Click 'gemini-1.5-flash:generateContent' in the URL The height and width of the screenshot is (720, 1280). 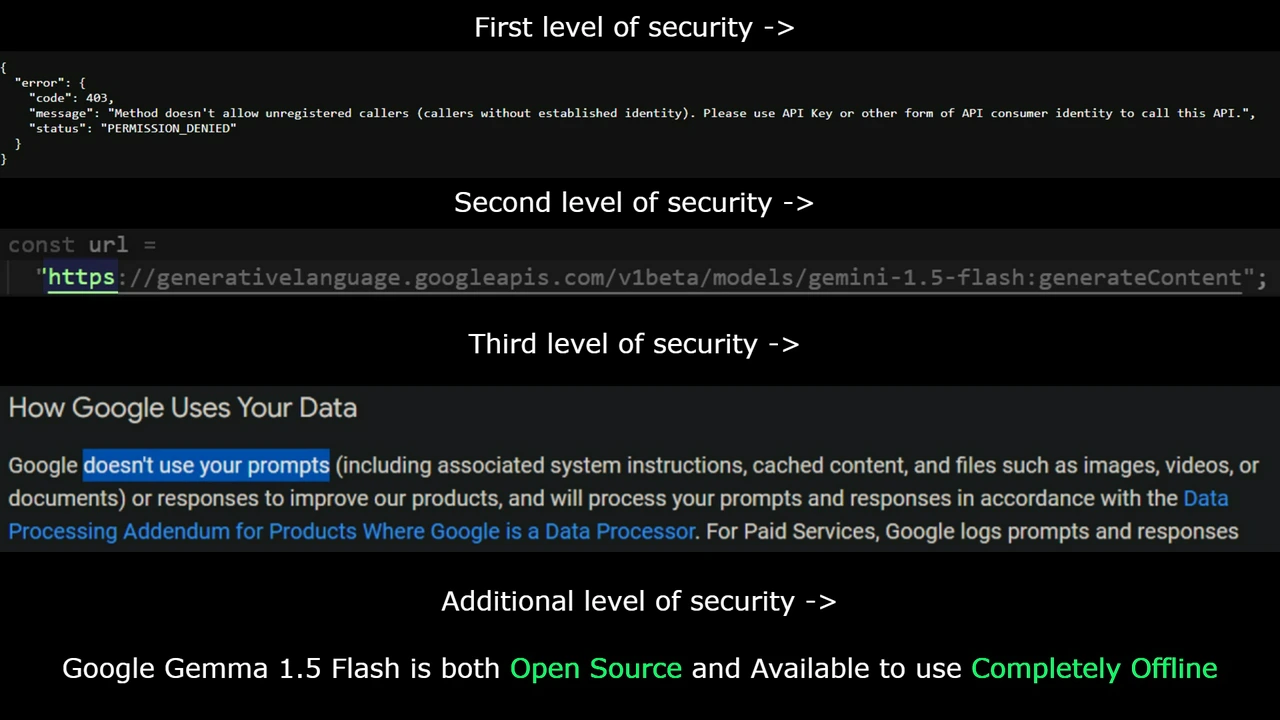pos(1024,277)
